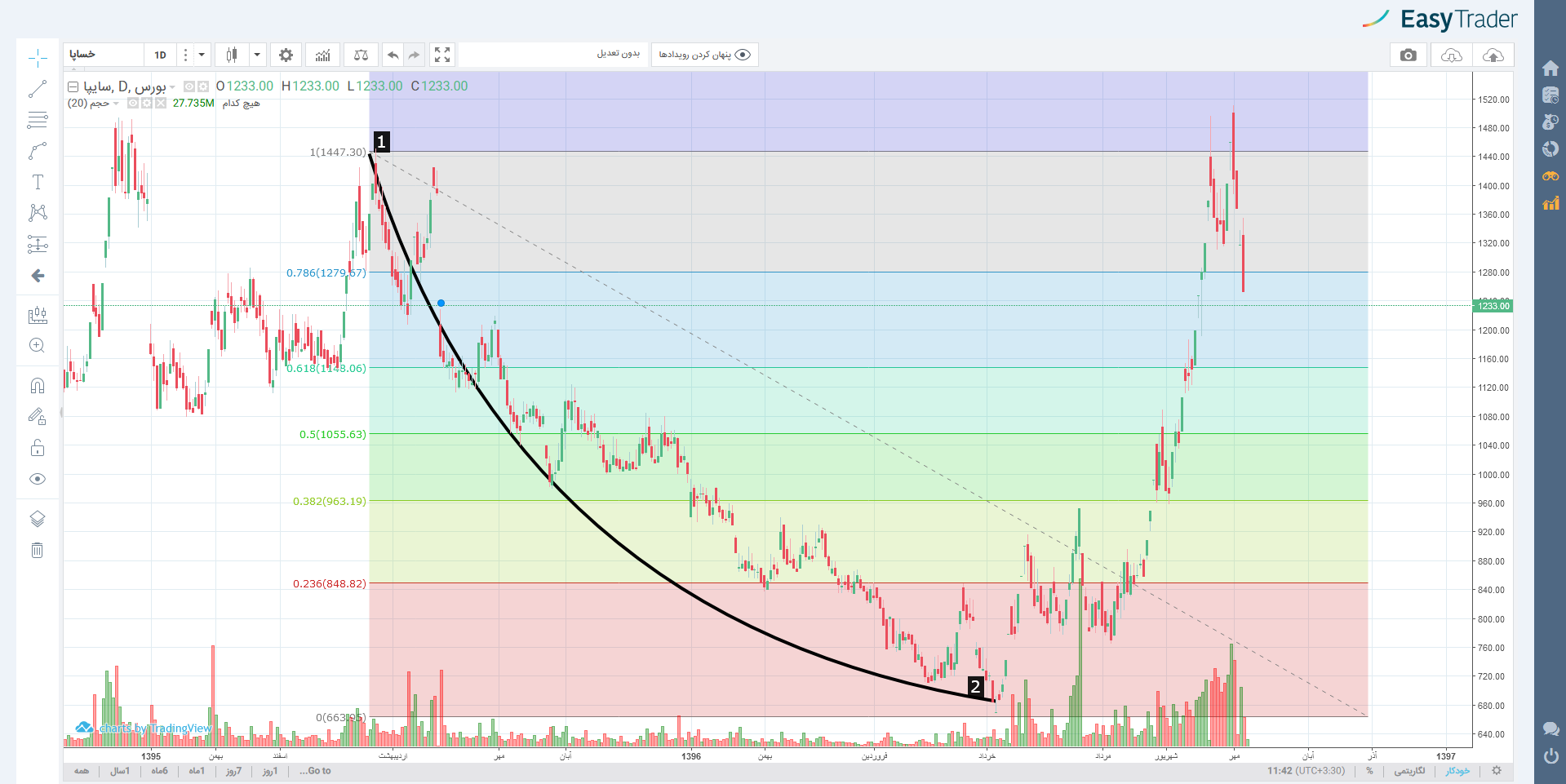Expand the timeframe interval dropdown arrow
Screen dimensions: 1566x784
click(202, 55)
